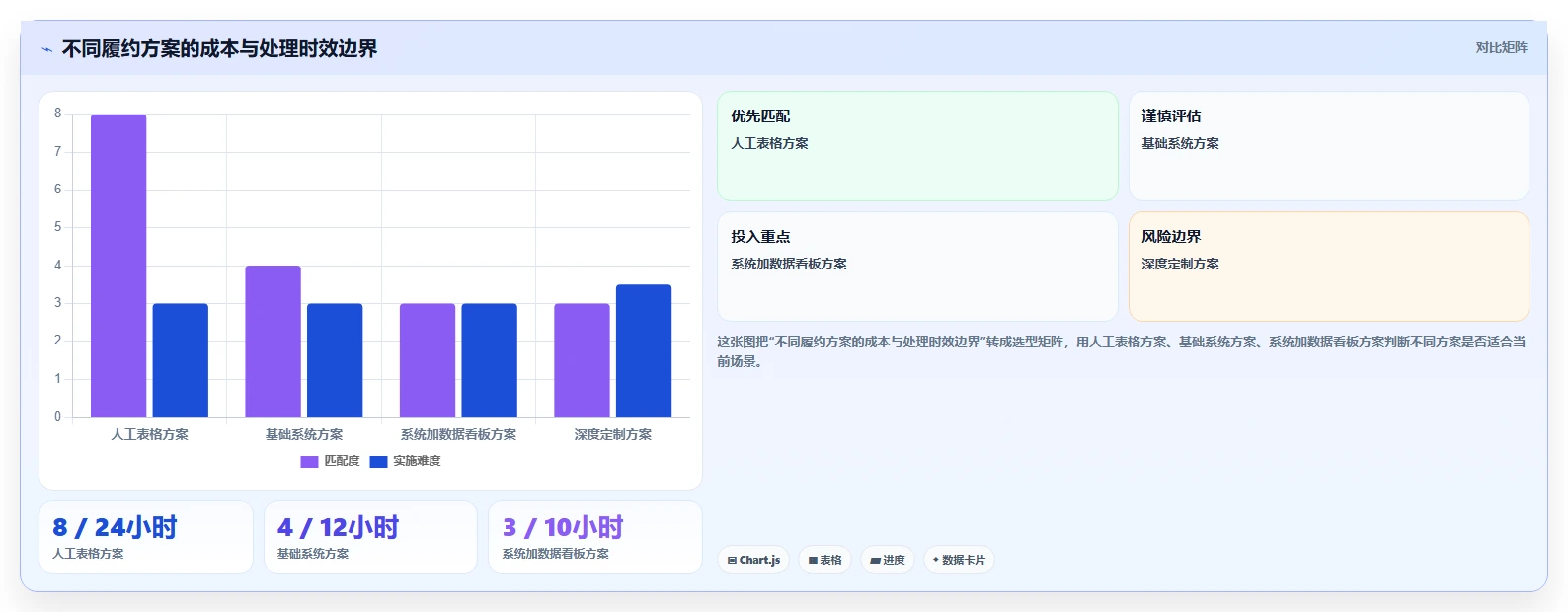Click the 对比矩阵 label in the header
1568x612 pixels.
click(1501, 47)
